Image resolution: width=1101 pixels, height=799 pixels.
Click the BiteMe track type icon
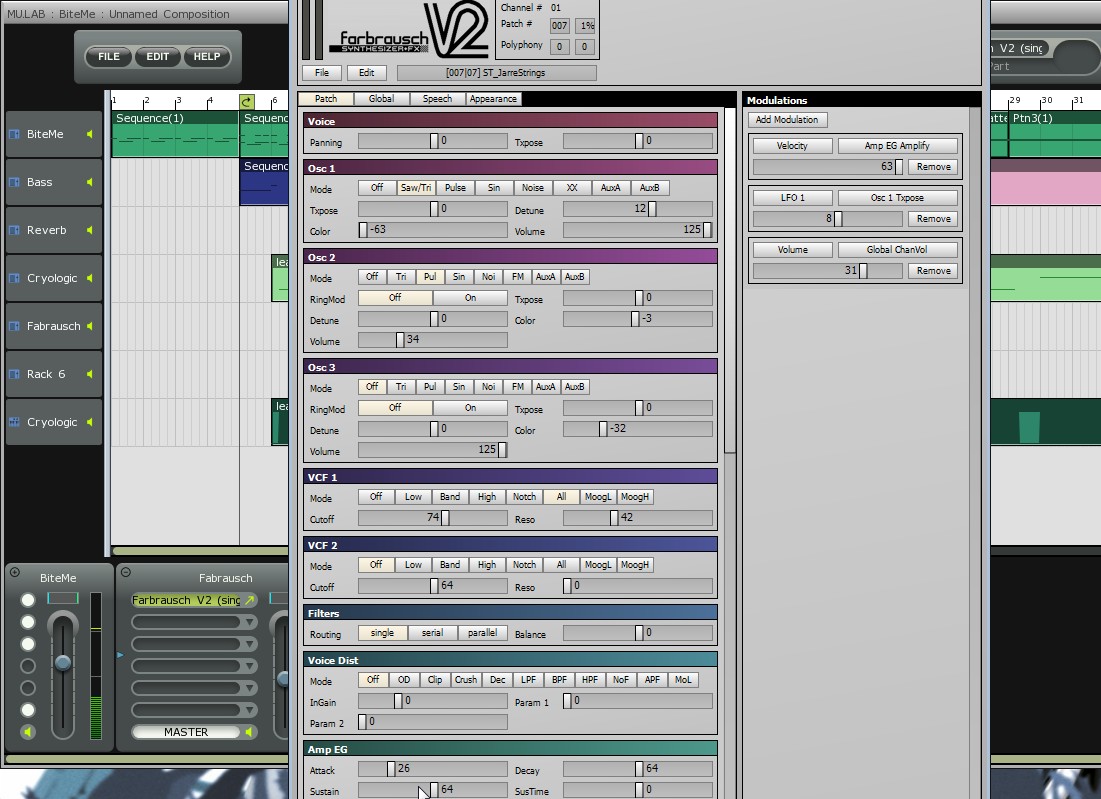[x=13, y=134]
